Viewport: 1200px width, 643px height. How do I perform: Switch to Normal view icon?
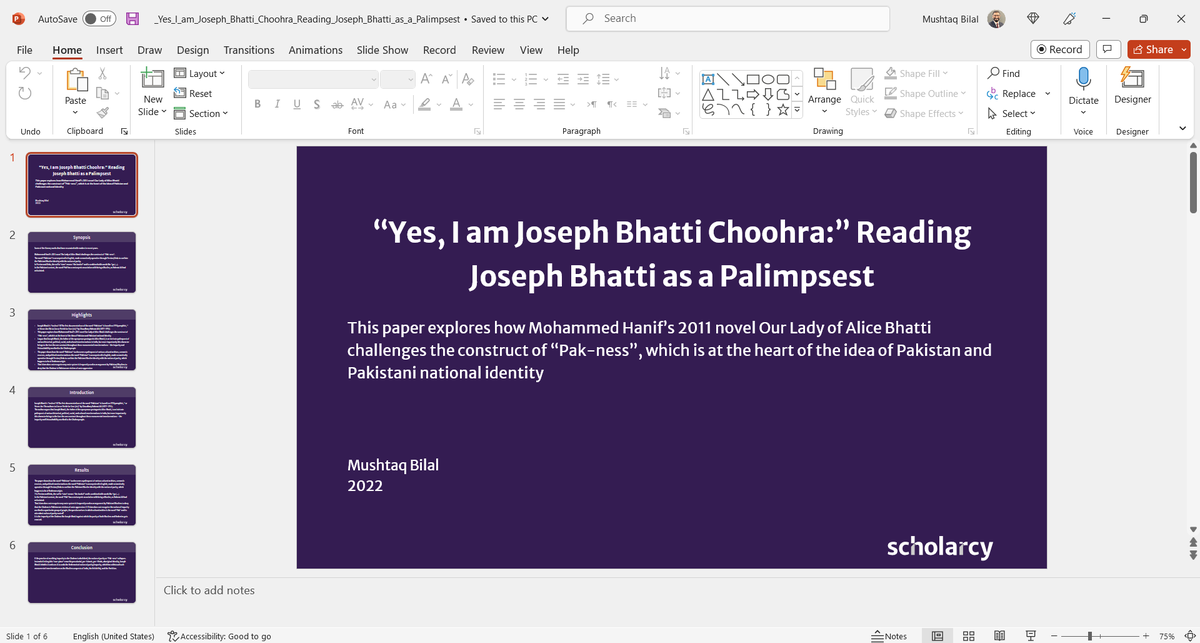tap(938, 636)
